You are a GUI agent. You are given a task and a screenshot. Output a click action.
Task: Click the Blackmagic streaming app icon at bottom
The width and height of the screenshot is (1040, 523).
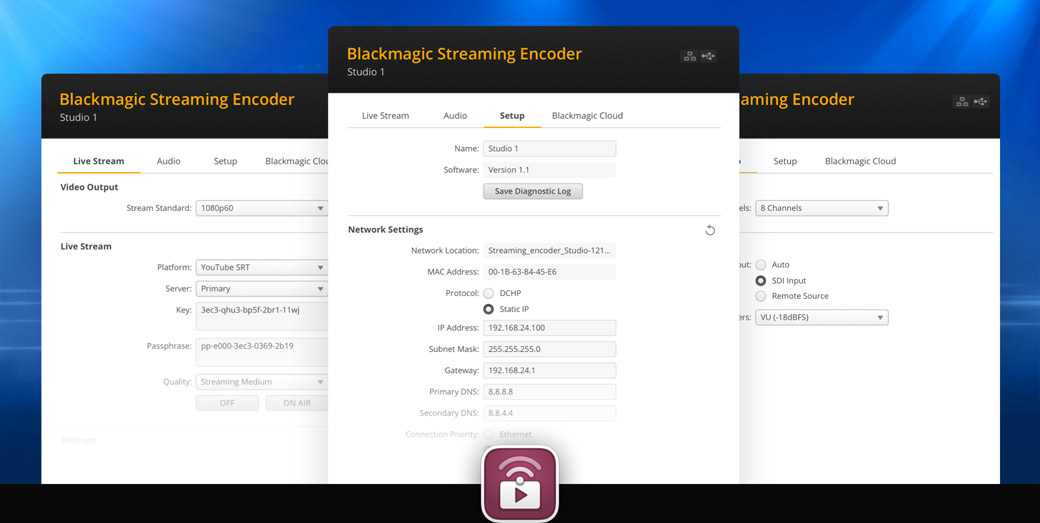pos(520,485)
